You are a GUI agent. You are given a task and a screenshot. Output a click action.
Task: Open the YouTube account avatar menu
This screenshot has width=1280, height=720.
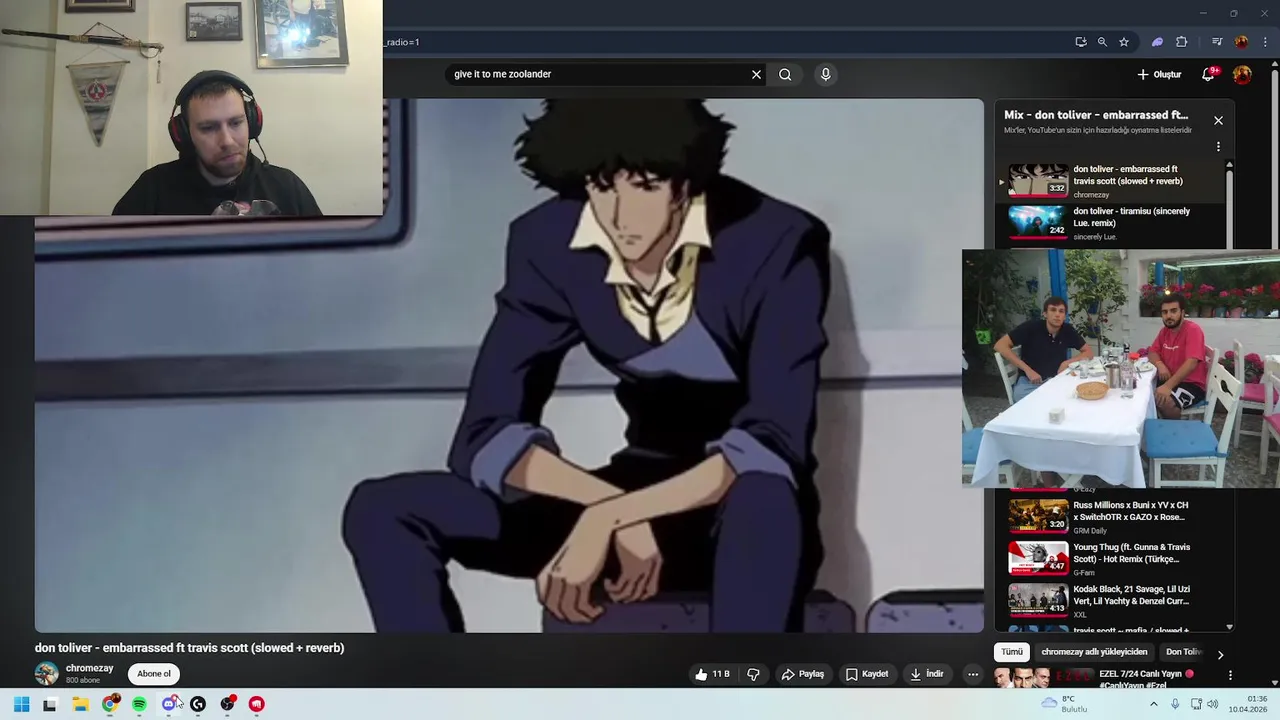pos(1242,74)
